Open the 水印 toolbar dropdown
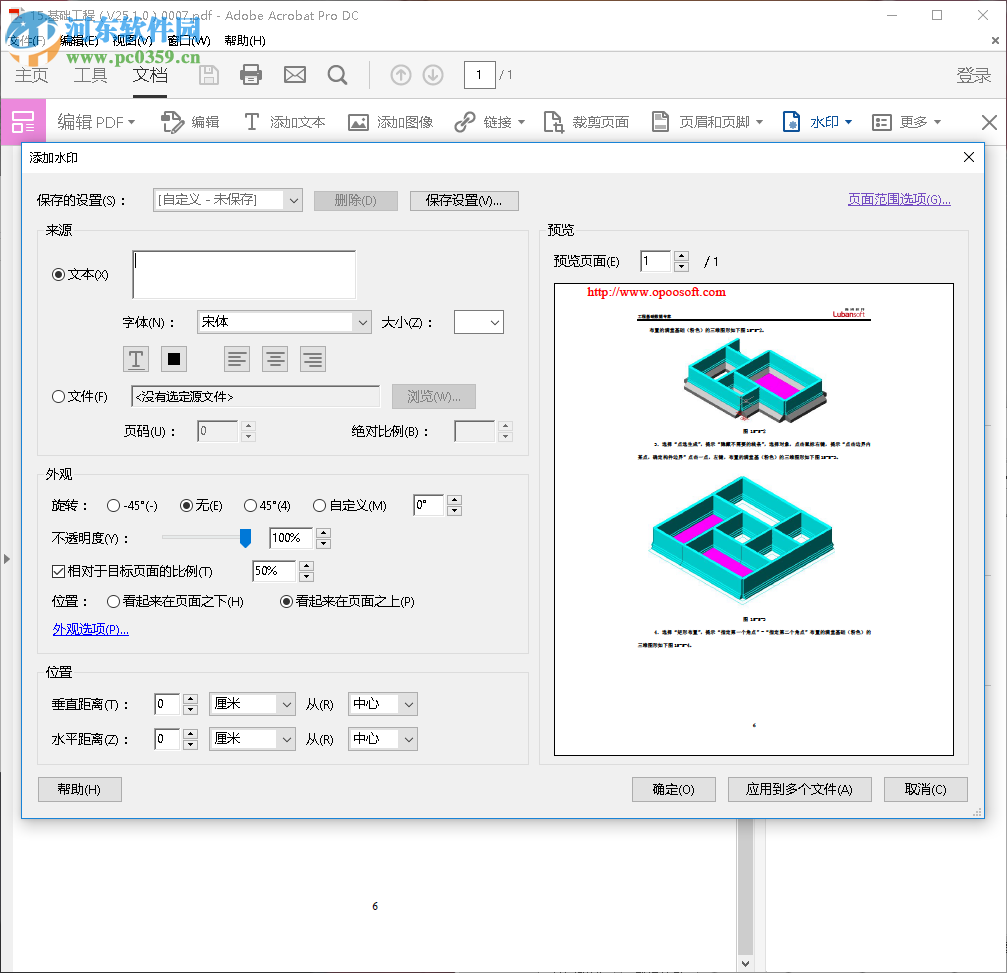The width and height of the screenshot is (1007, 973). coord(826,121)
